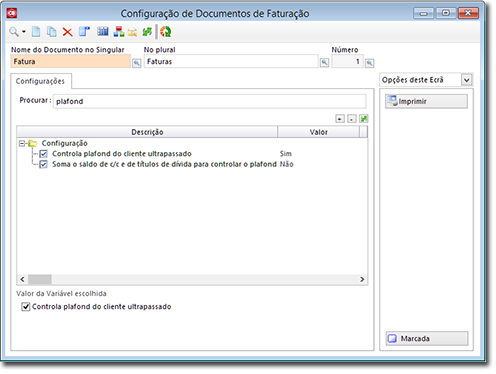Create a new record with blank page icon
The image size is (496, 374).
point(36,32)
